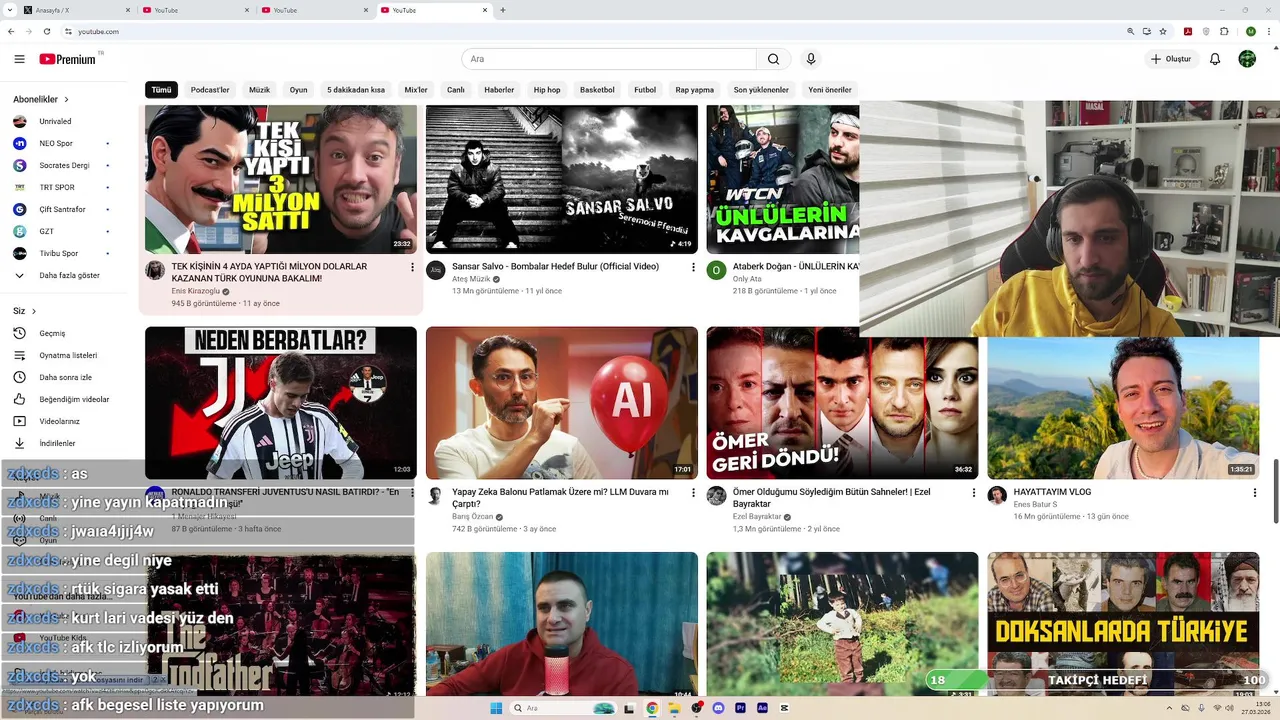Select the Canlı filter chip
Viewport: 1280px width, 720px height.
click(456, 90)
